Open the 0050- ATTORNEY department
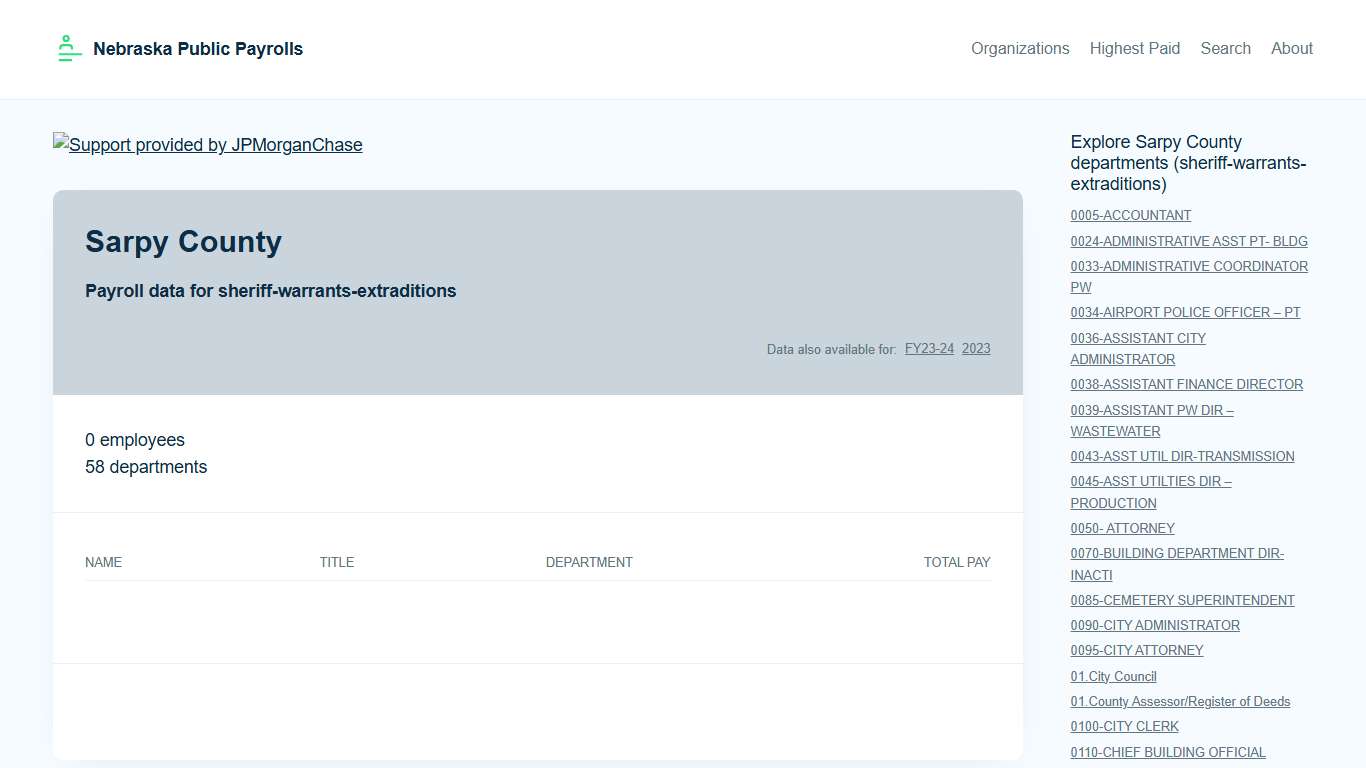 coord(1122,528)
